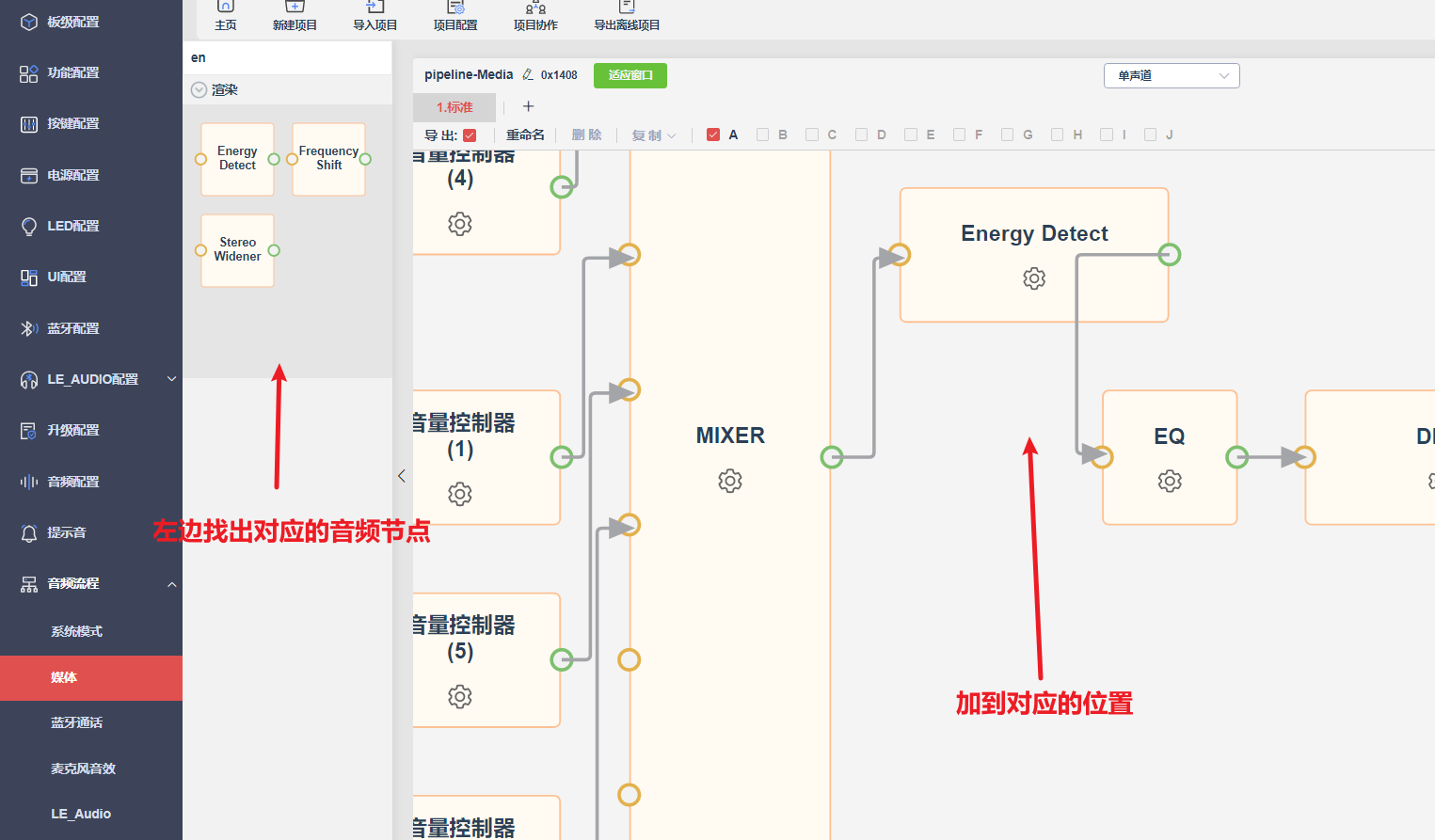Image resolution: width=1435 pixels, height=840 pixels.
Task: Click the 删除 button
Action: (x=587, y=135)
